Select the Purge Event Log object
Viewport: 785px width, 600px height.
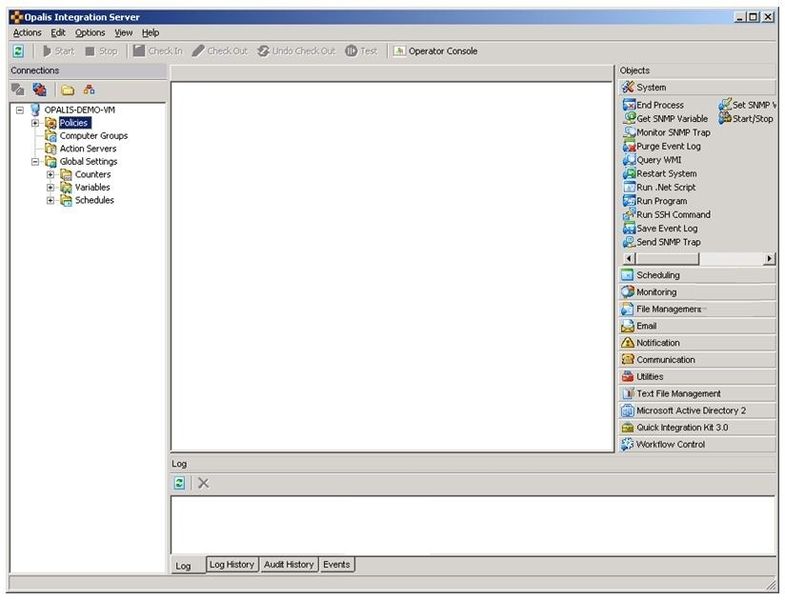pyautogui.click(x=662, y=146)
